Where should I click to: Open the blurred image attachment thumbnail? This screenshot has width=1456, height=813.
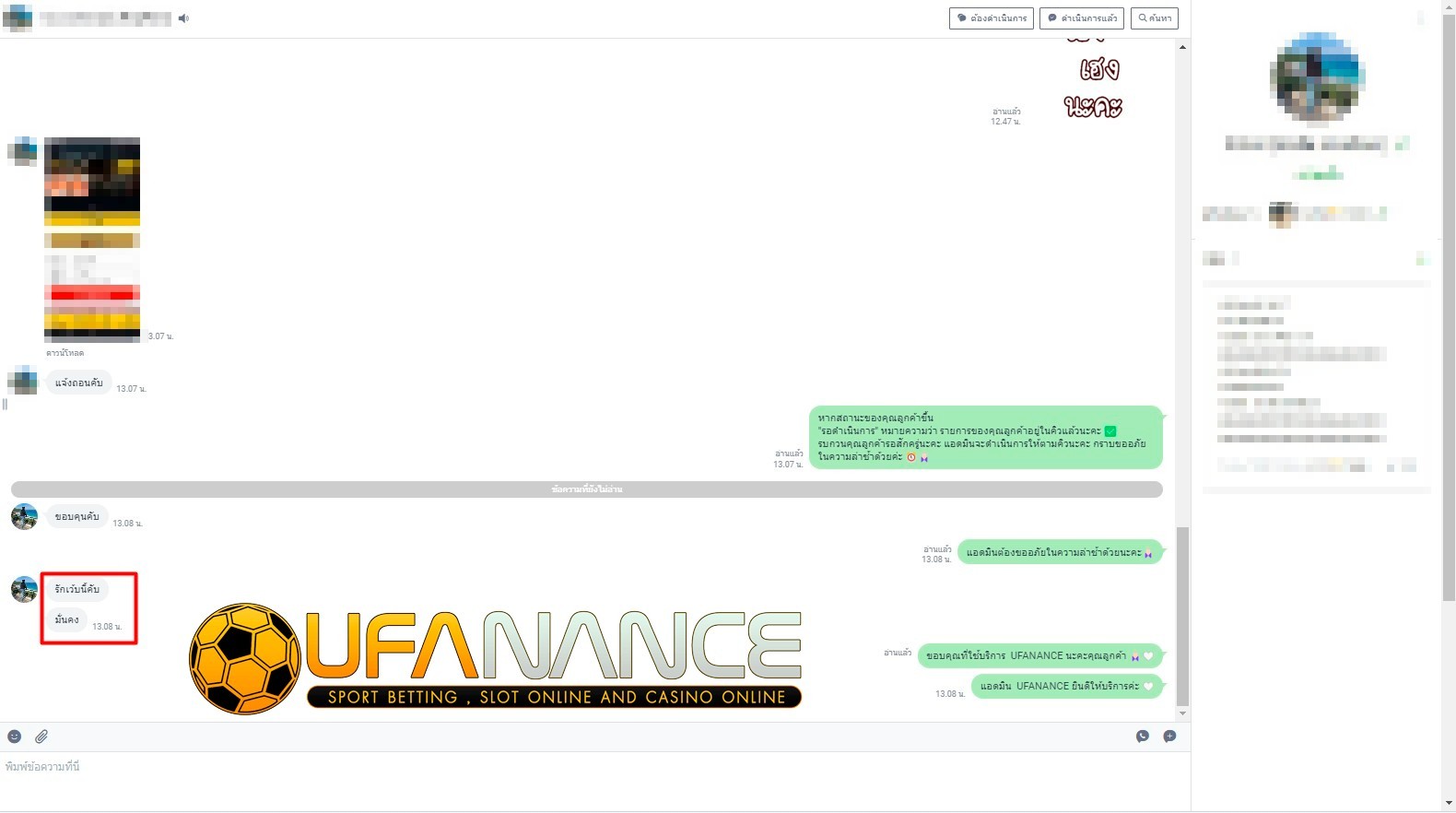coord(92,239)
